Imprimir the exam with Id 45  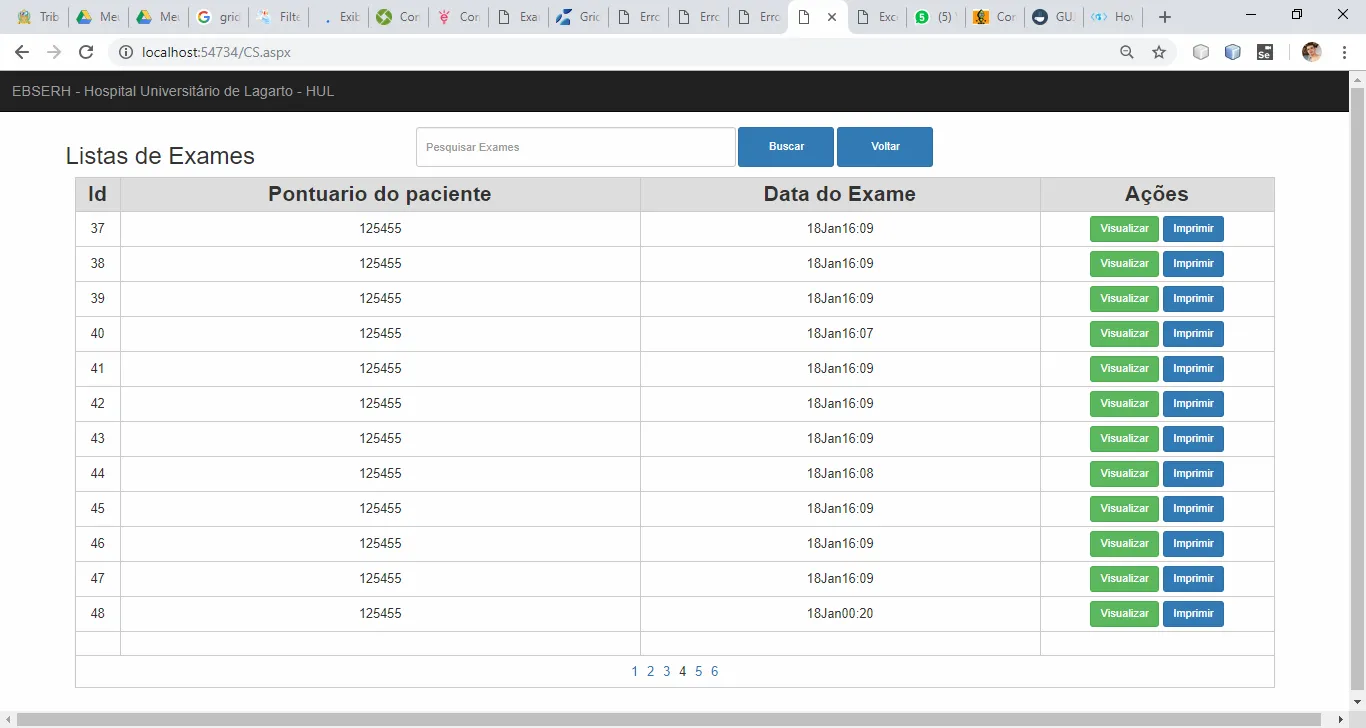pyautogui.click(x=1193, y=509)
